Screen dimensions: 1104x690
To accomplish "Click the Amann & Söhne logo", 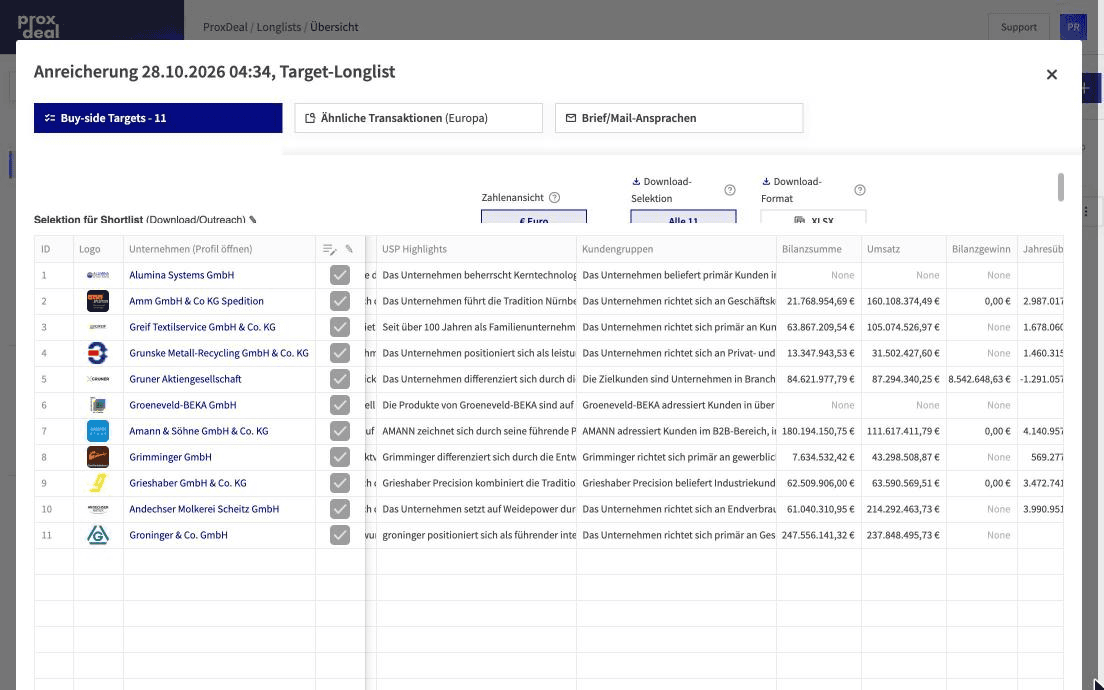I will tap(98, 431).
